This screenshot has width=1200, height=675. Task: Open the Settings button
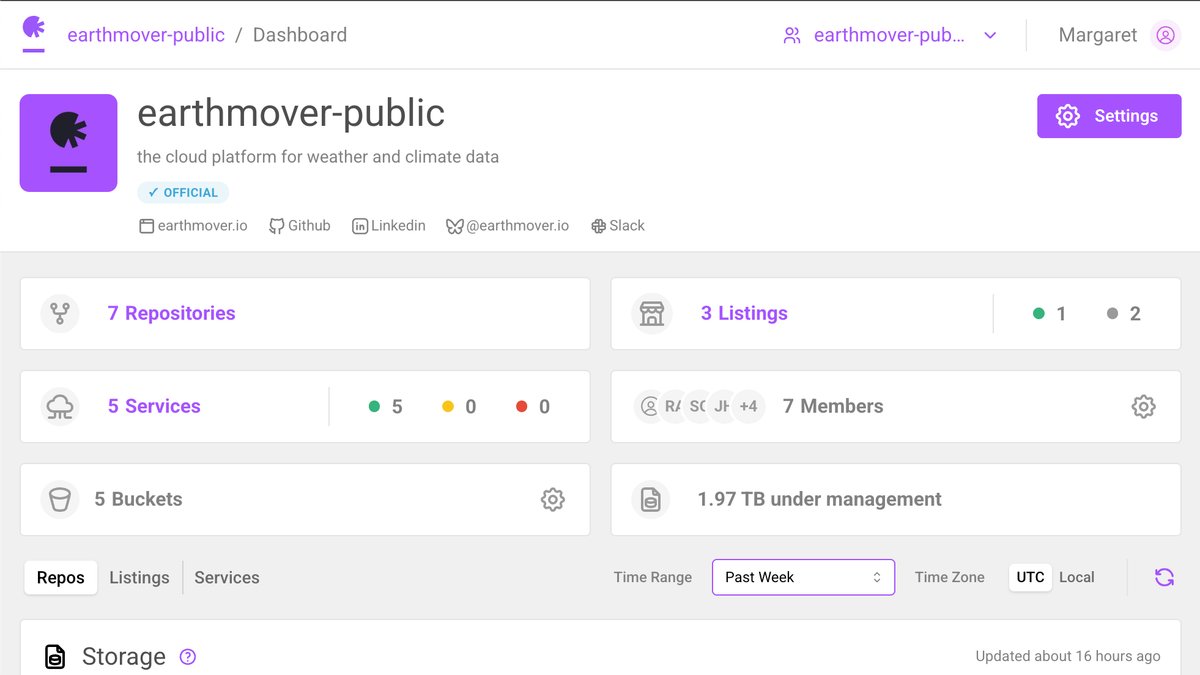(1108, 116)
